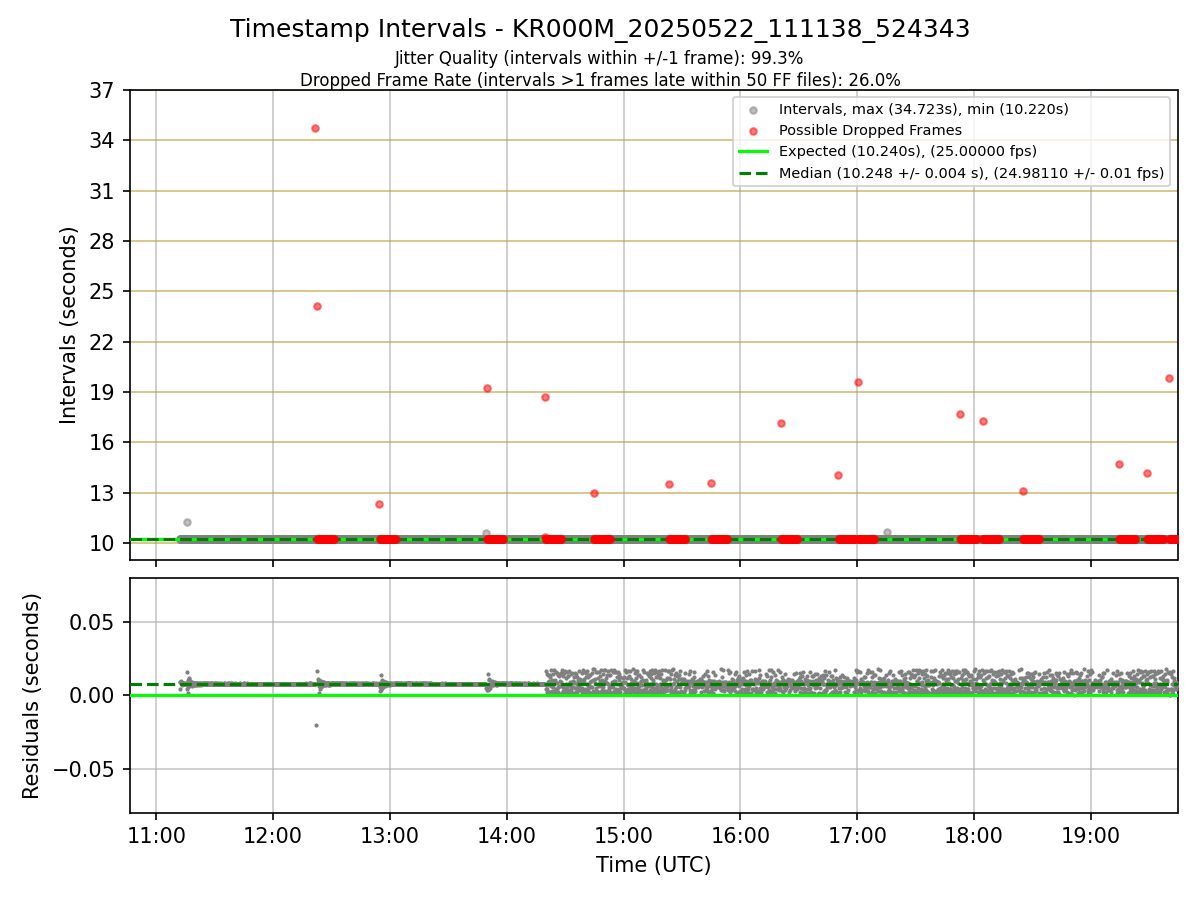The height and width of the screenshot is (900, 1200).
Task: Click the residual outlier point near -0.02 seconds
Action: [x=316, y=725]
